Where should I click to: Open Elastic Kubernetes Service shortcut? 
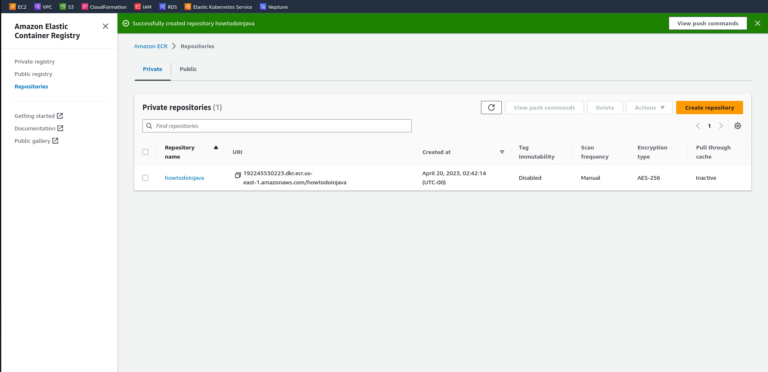pos(218,7)
